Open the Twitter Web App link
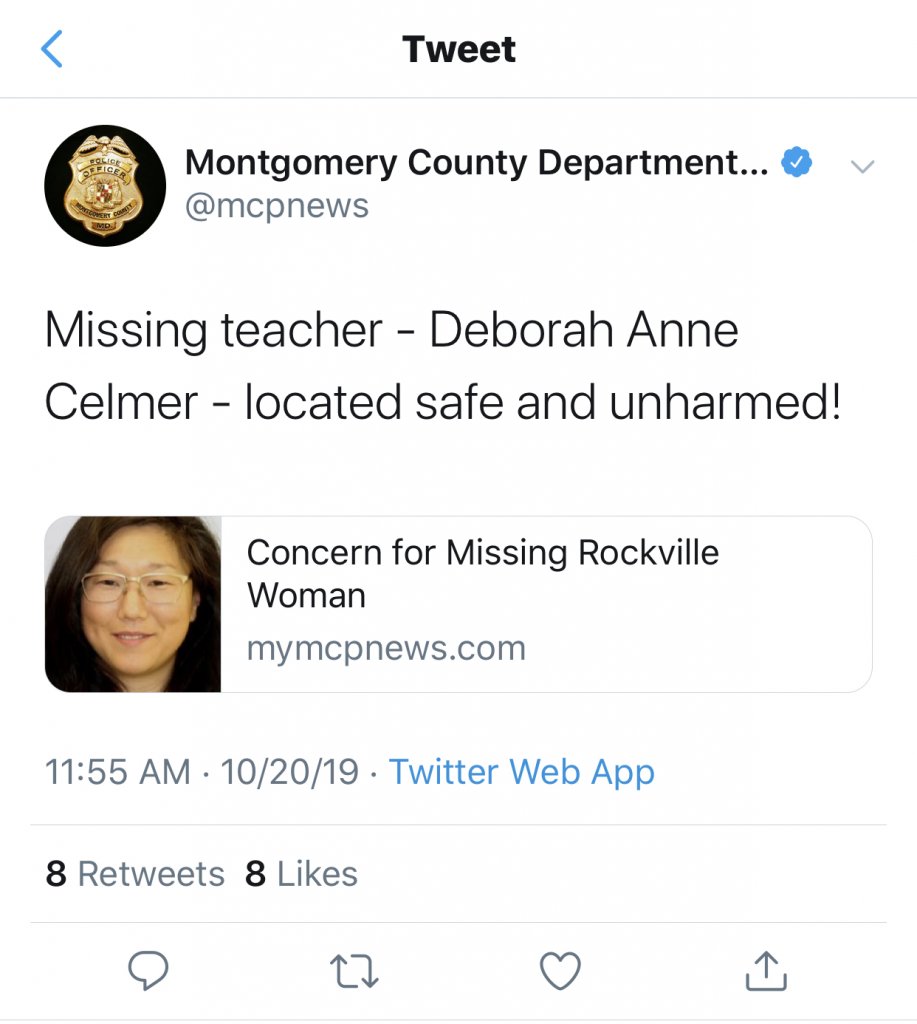 click(x=521, y=772)
